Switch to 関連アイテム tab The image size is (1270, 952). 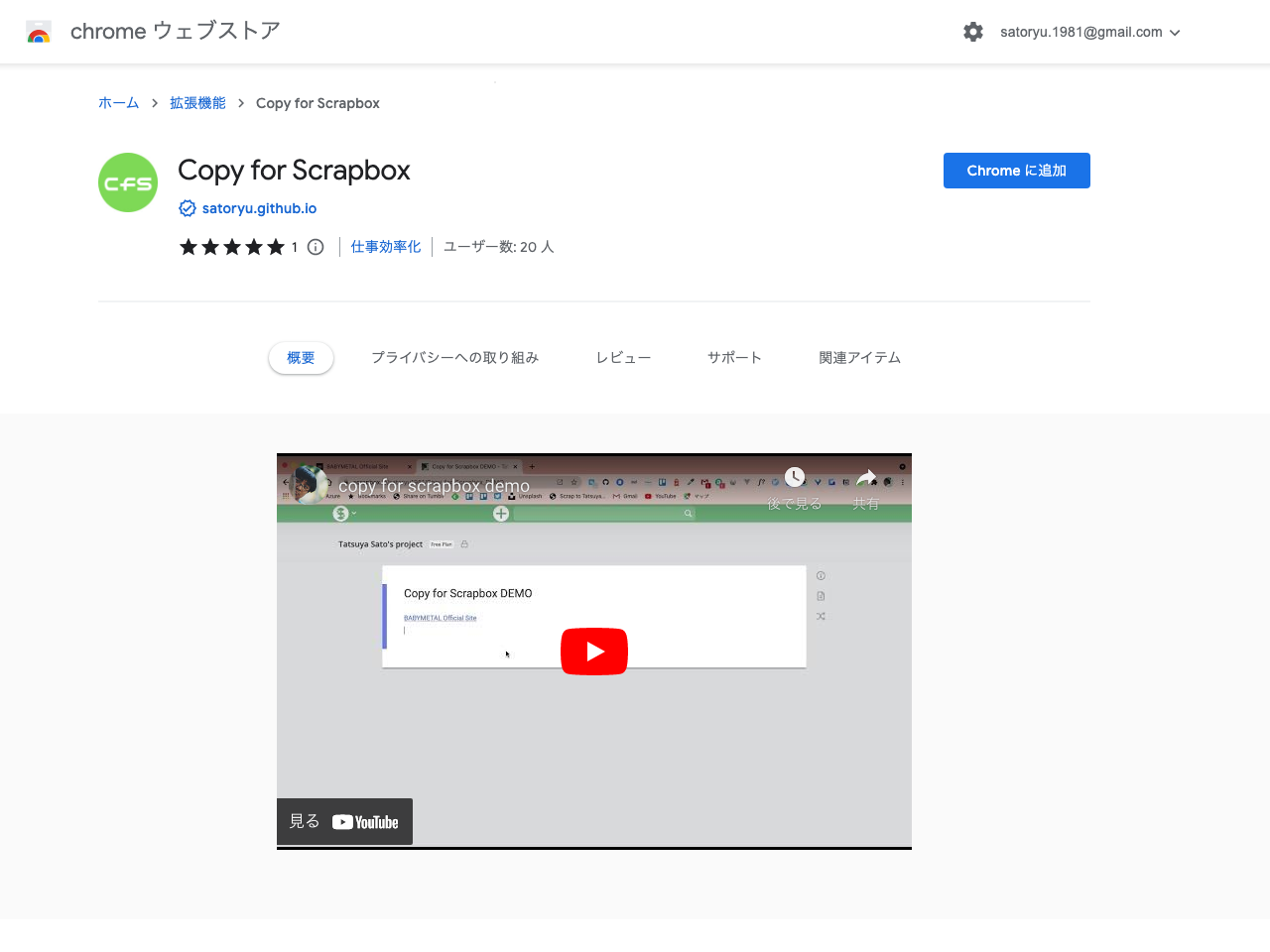pos(859,358)
